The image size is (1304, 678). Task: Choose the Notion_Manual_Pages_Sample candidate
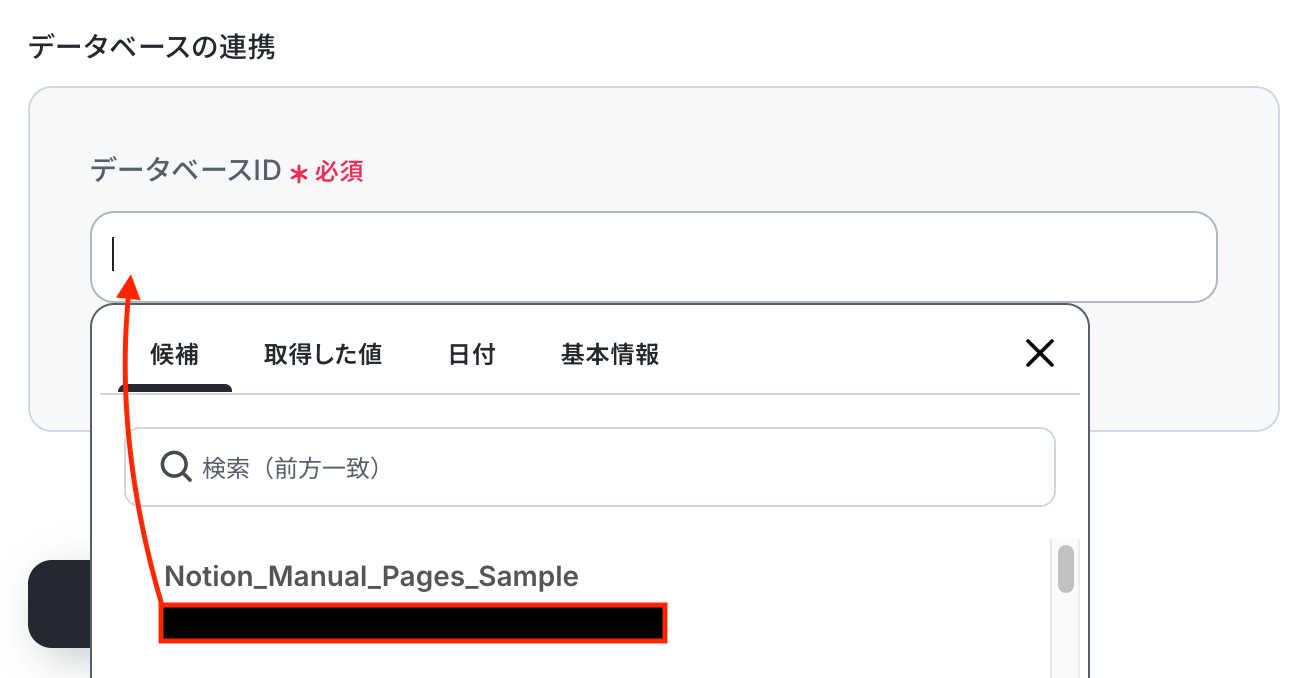[371, 576]
